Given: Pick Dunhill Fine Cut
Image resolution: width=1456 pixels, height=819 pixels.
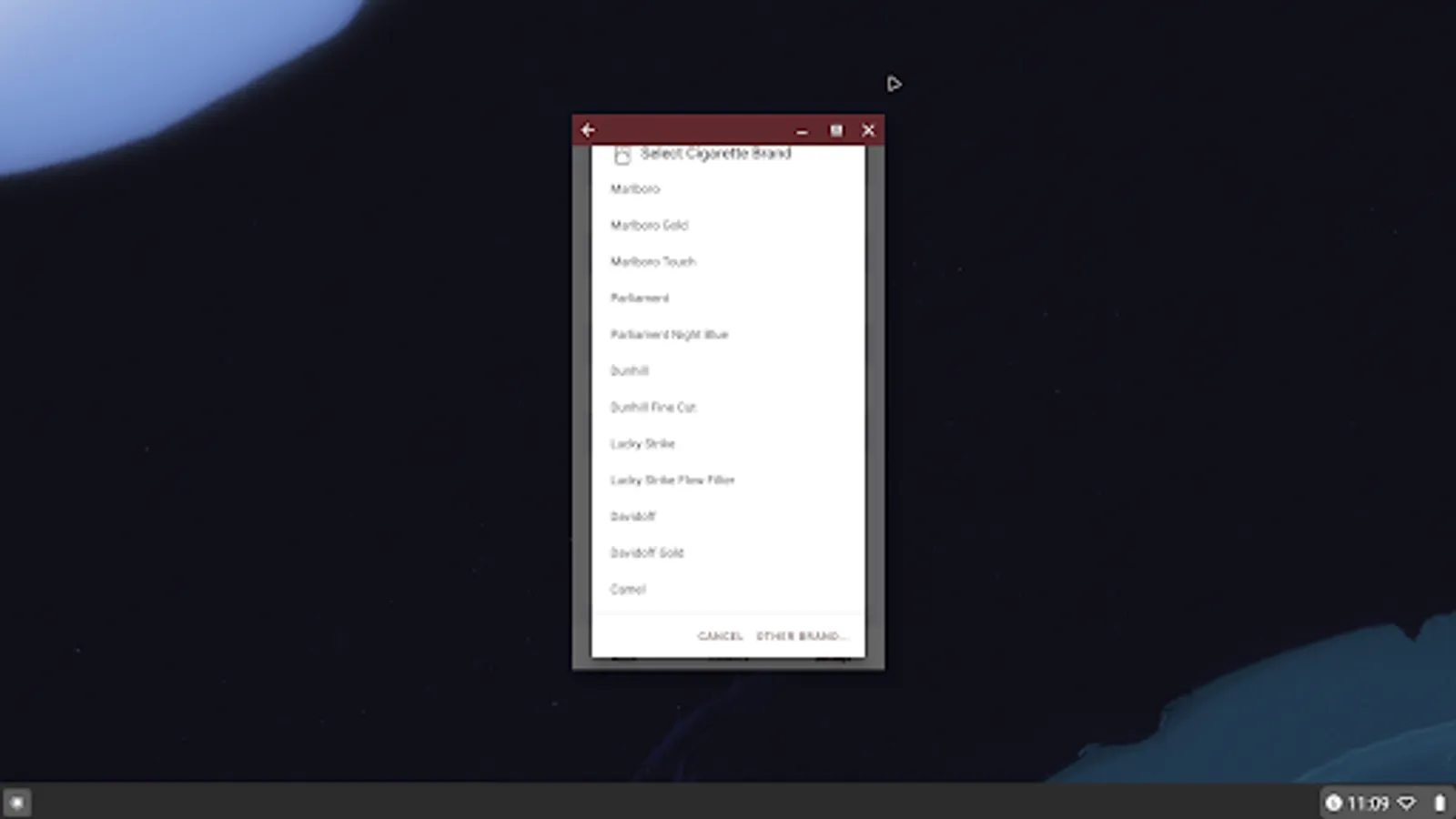Looking at the screenshot, I should (x=728, y=407).
